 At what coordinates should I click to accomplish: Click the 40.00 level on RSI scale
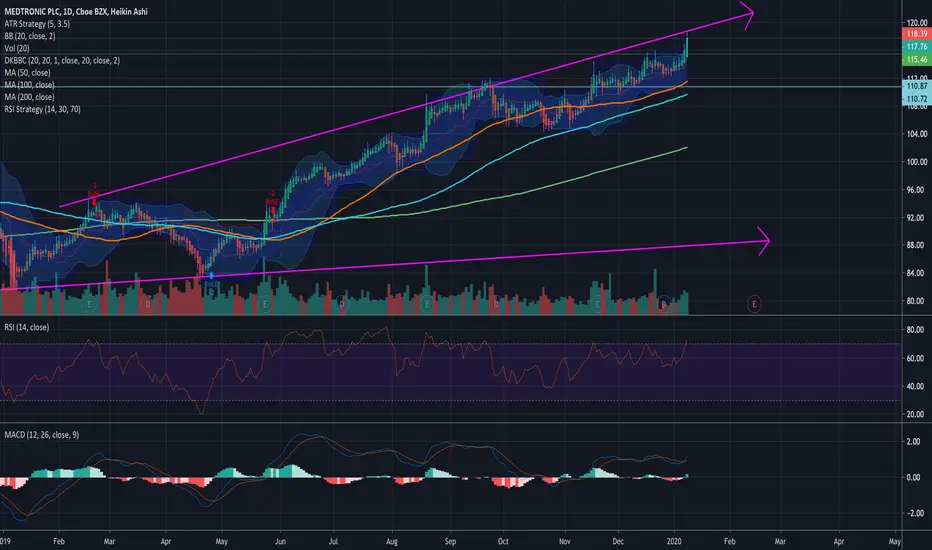(x=915, y=386)
